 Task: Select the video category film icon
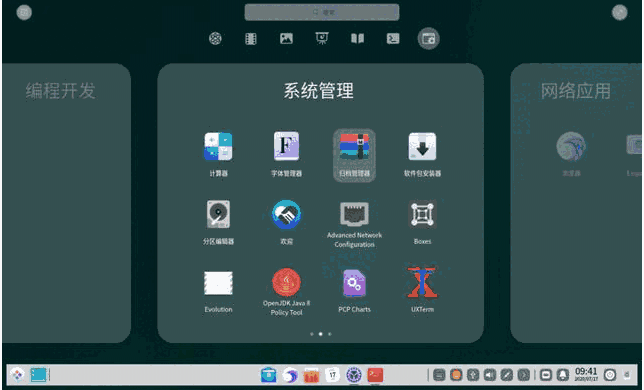point(251,39)
